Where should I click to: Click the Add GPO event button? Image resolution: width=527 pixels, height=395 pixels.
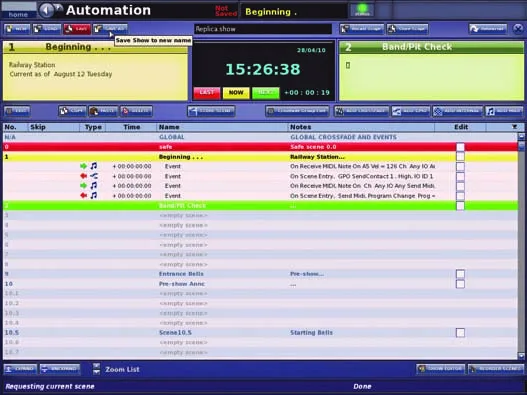[411, 111]
